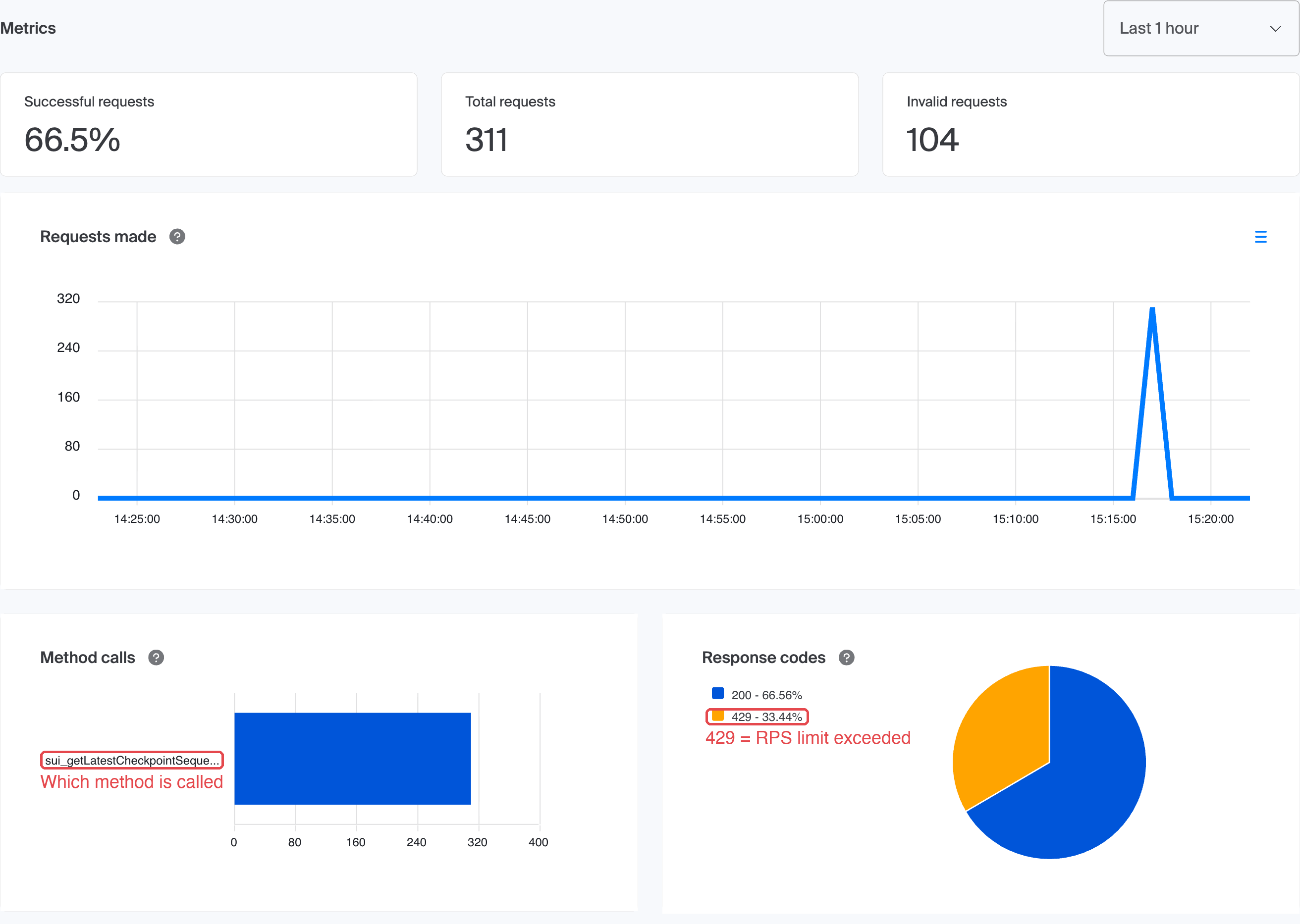1300x924 pixels.
Task: Open the Requests made chart hamburger menu
Action: [1260, 237]
